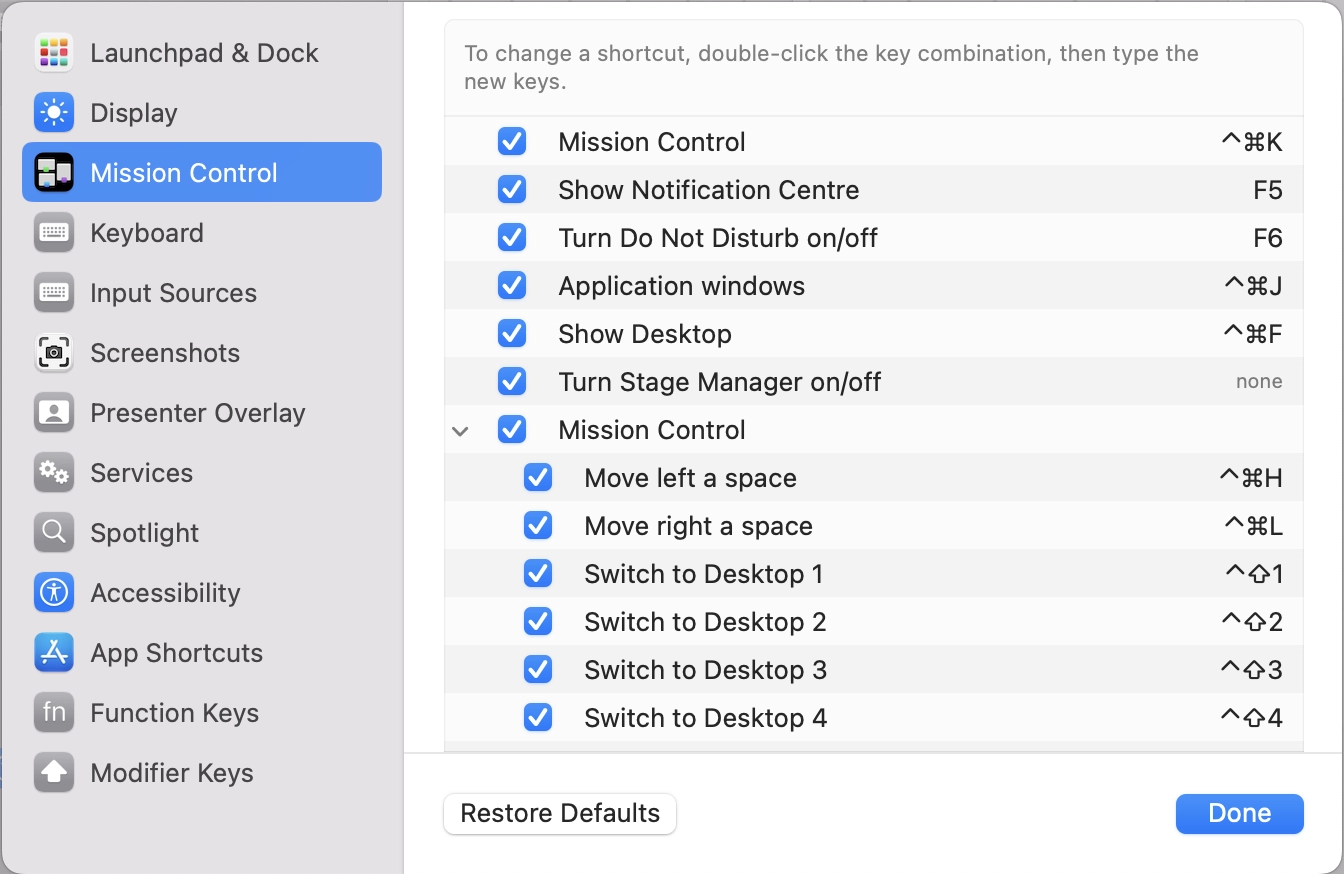Click the Modifier Keys arrow icon

coord(53,772)
